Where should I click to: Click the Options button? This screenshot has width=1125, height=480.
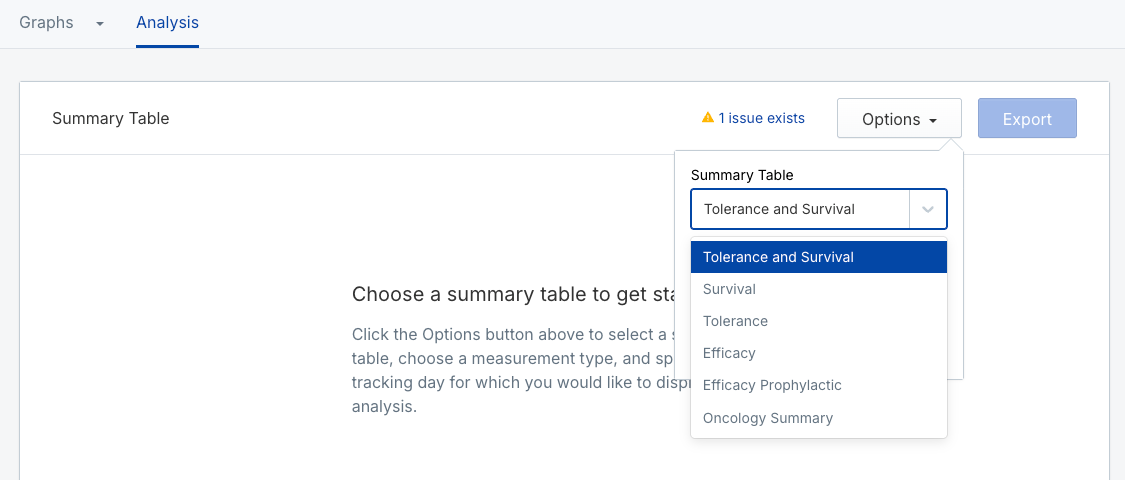tap(898, 119)
